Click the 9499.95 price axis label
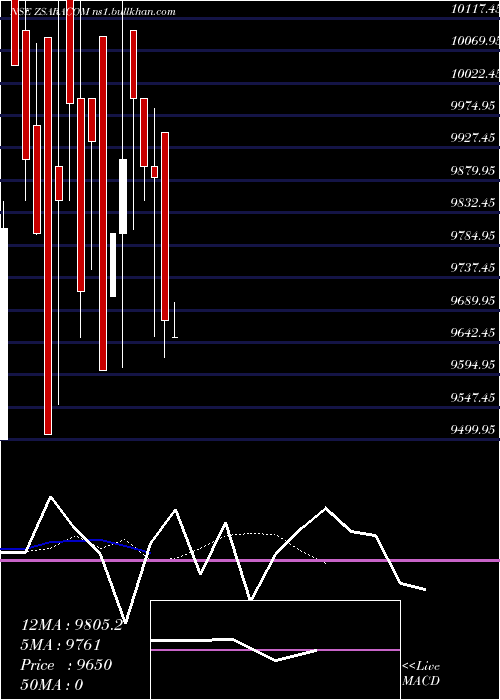 coord(473,429)
